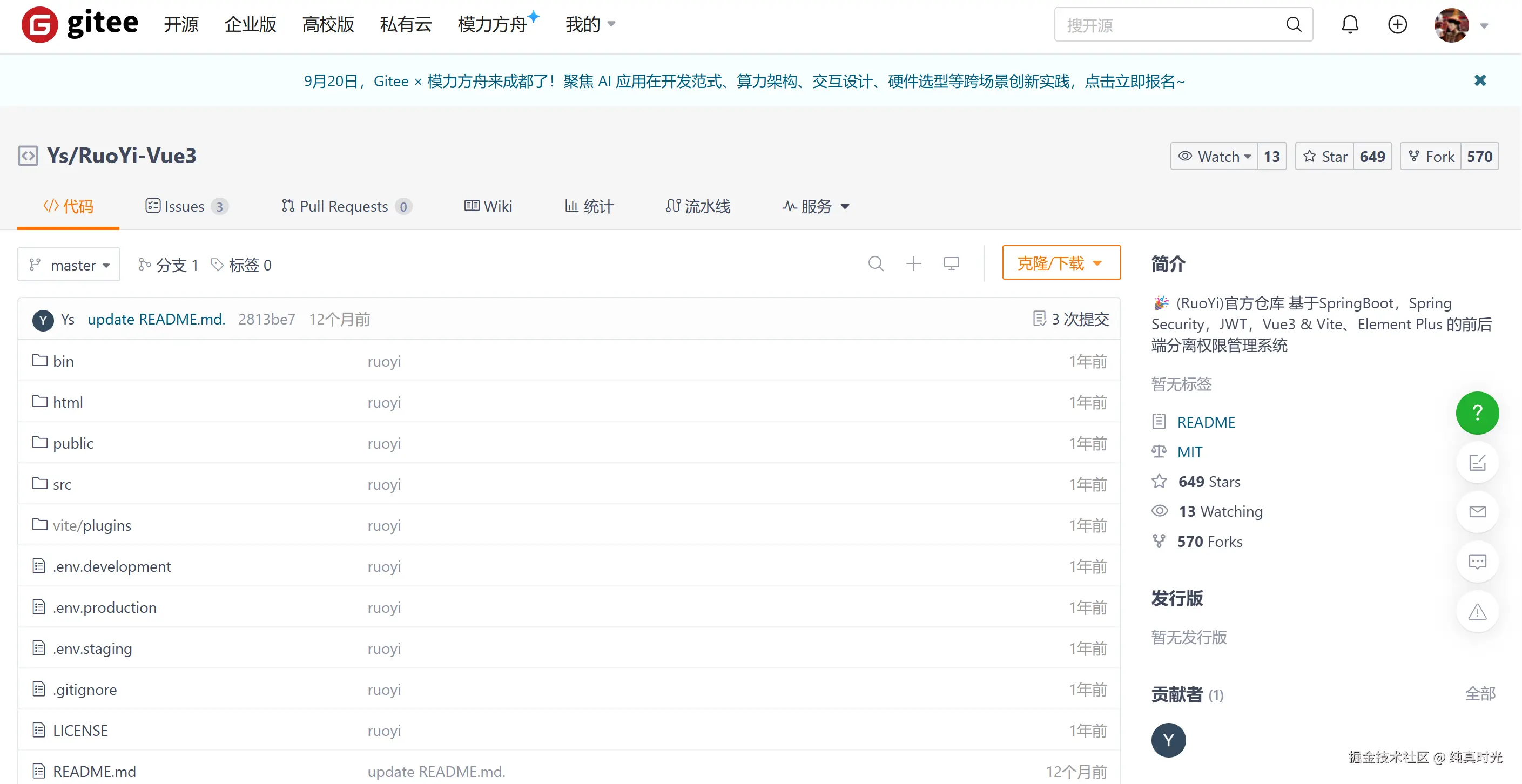Close the blue announcement banner
1522x784 pixels.
(x=1479, y=80)
